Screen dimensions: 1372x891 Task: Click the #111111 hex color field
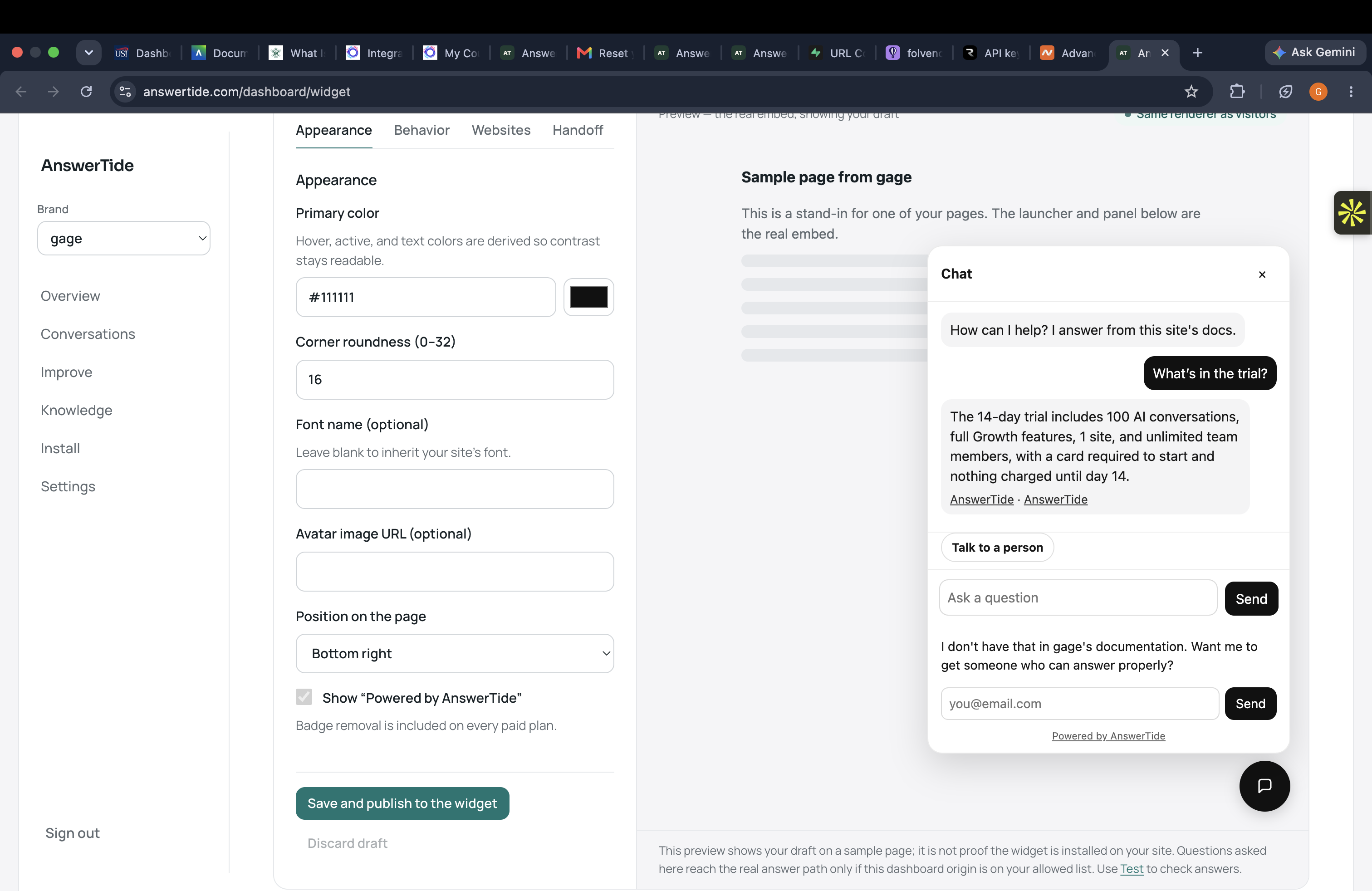[x=426, y=298]
